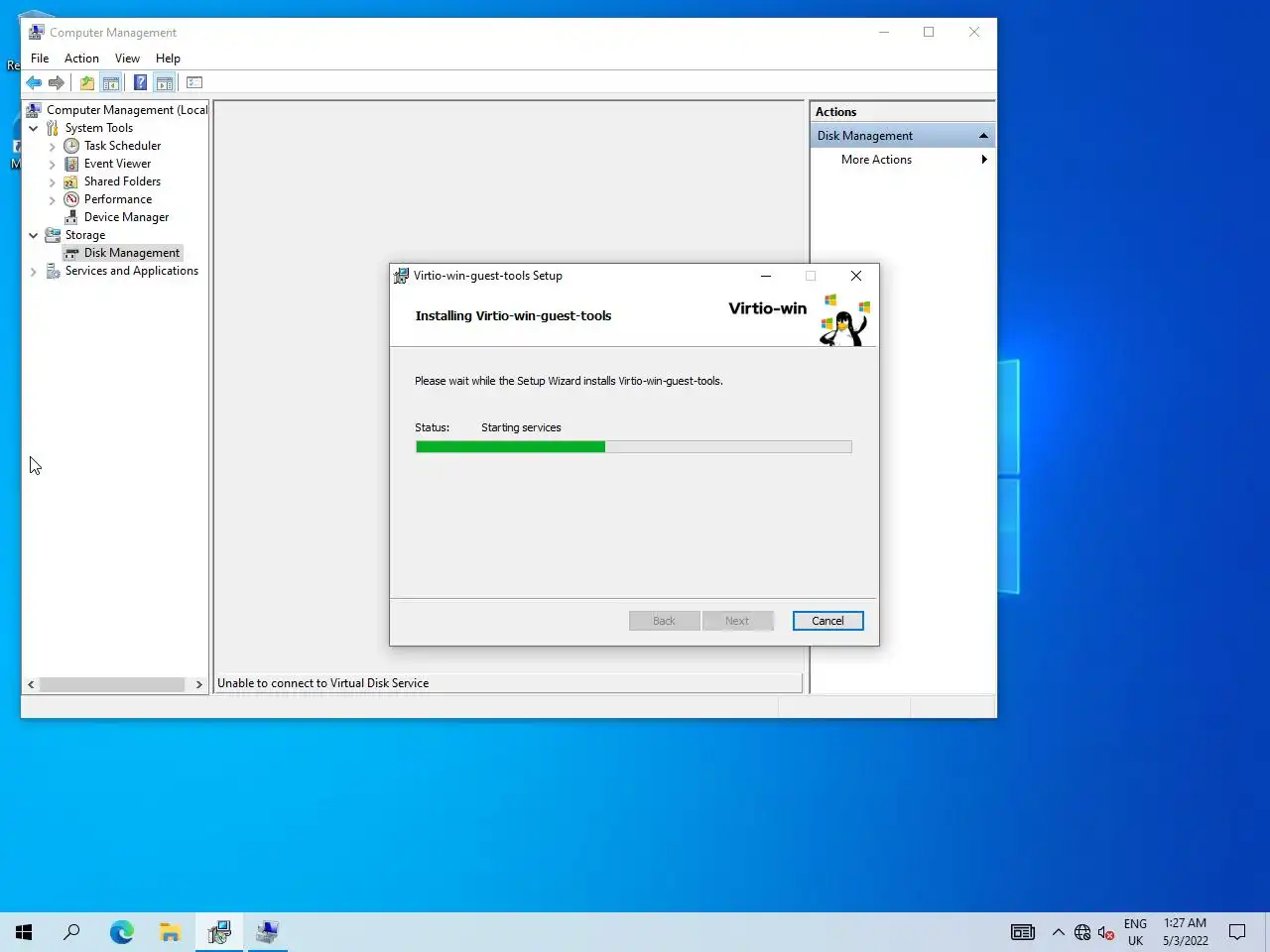The image size is (1270, 952).
Task: Click the Performance icon in tree
Action: [x=71, y=199]
